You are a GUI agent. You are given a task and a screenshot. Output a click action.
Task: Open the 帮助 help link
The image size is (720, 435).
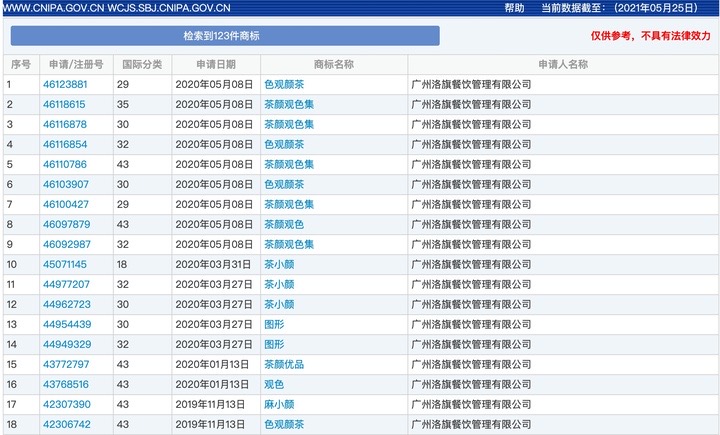point(514,8)
